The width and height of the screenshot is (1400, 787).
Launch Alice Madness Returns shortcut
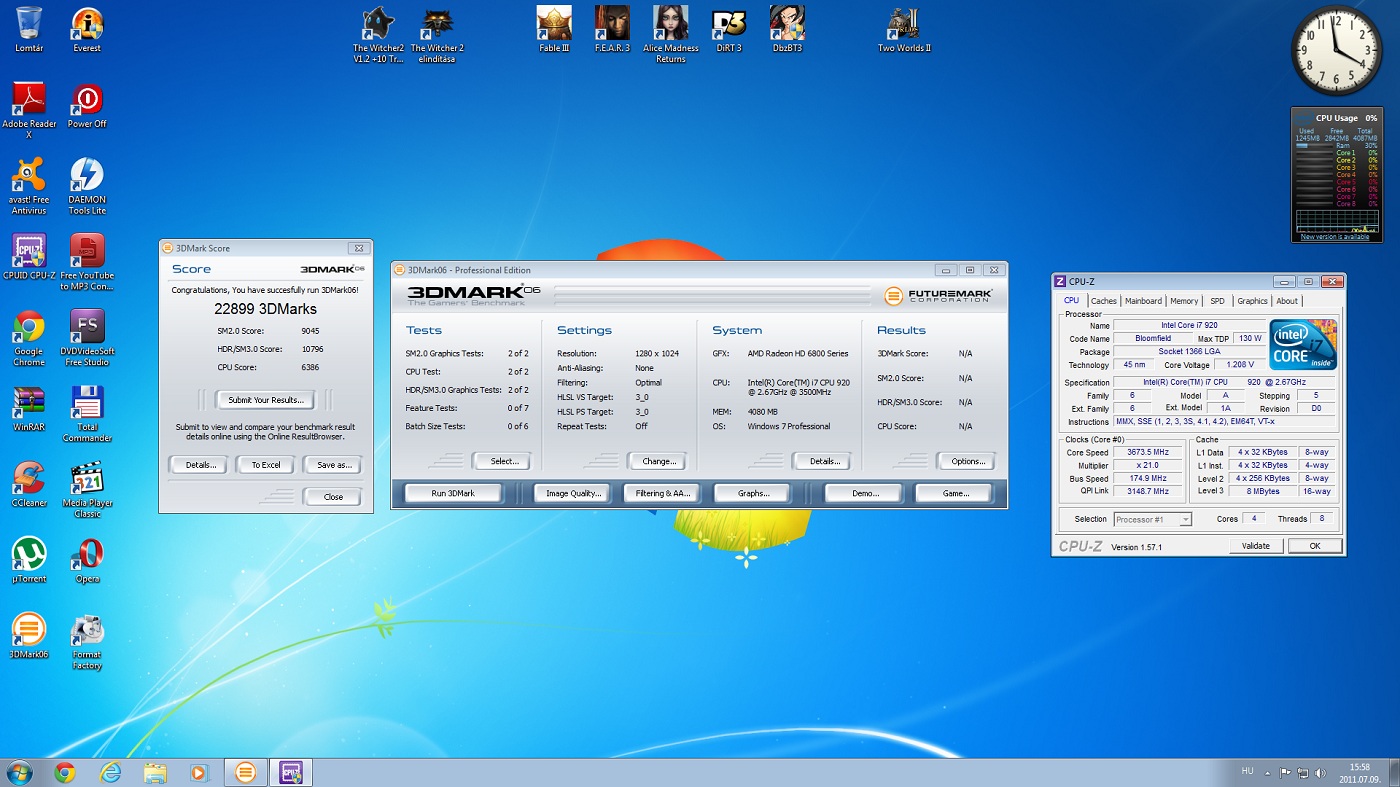[671, 35]
